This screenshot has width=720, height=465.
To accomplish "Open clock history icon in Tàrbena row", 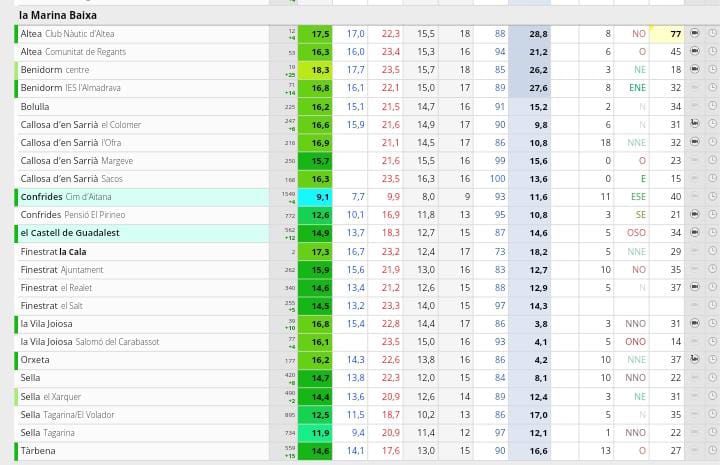I will tap(712, 451).
